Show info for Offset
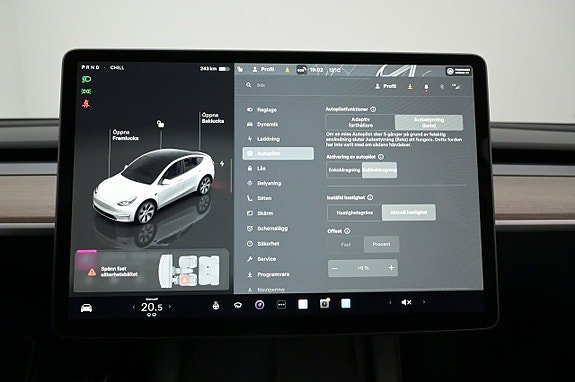Screen dimensions: 575x382 tap(347, 231)
